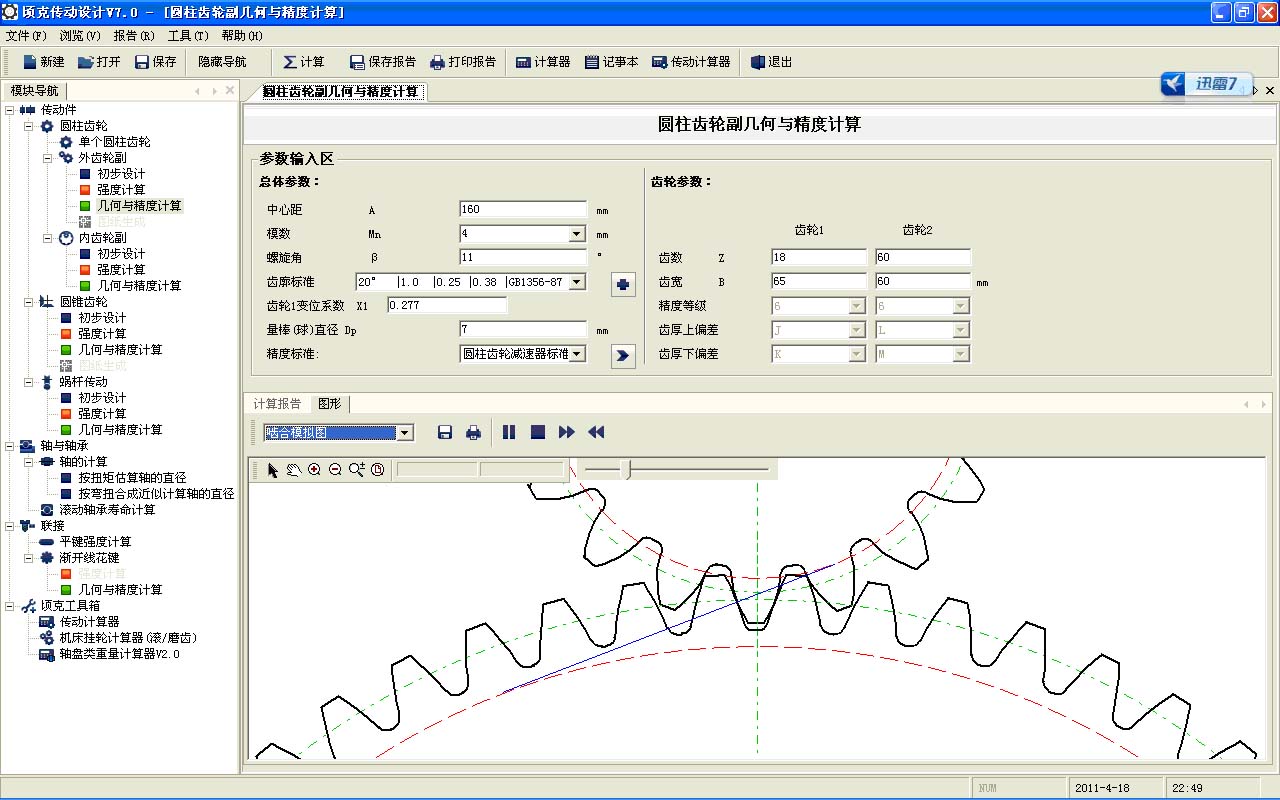Screen dimensions: 1280x800
Task: Open the 工具(T) menu
Action: coord(188,35)
